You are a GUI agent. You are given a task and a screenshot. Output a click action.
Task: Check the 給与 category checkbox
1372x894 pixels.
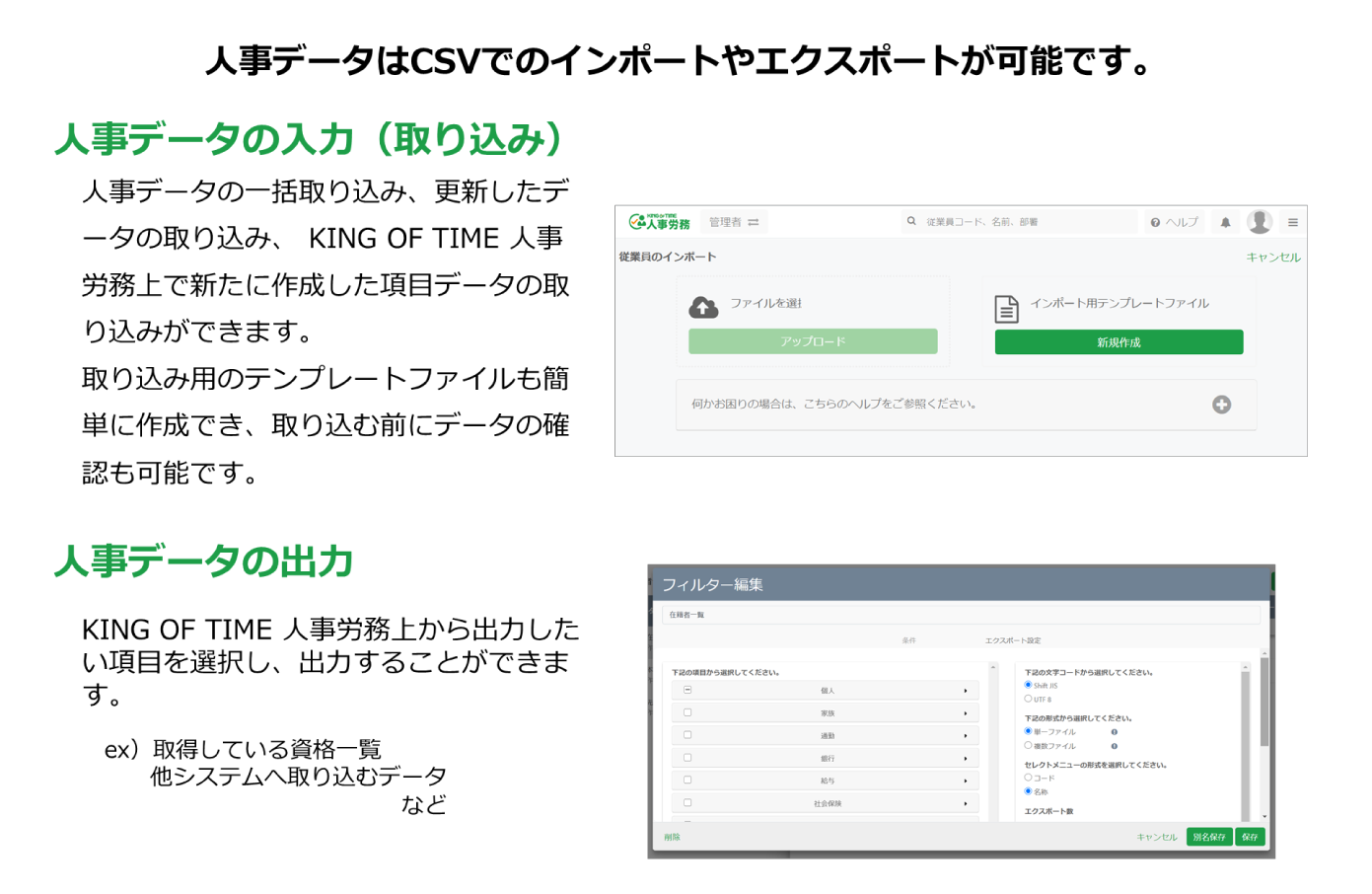click(687, 781)
